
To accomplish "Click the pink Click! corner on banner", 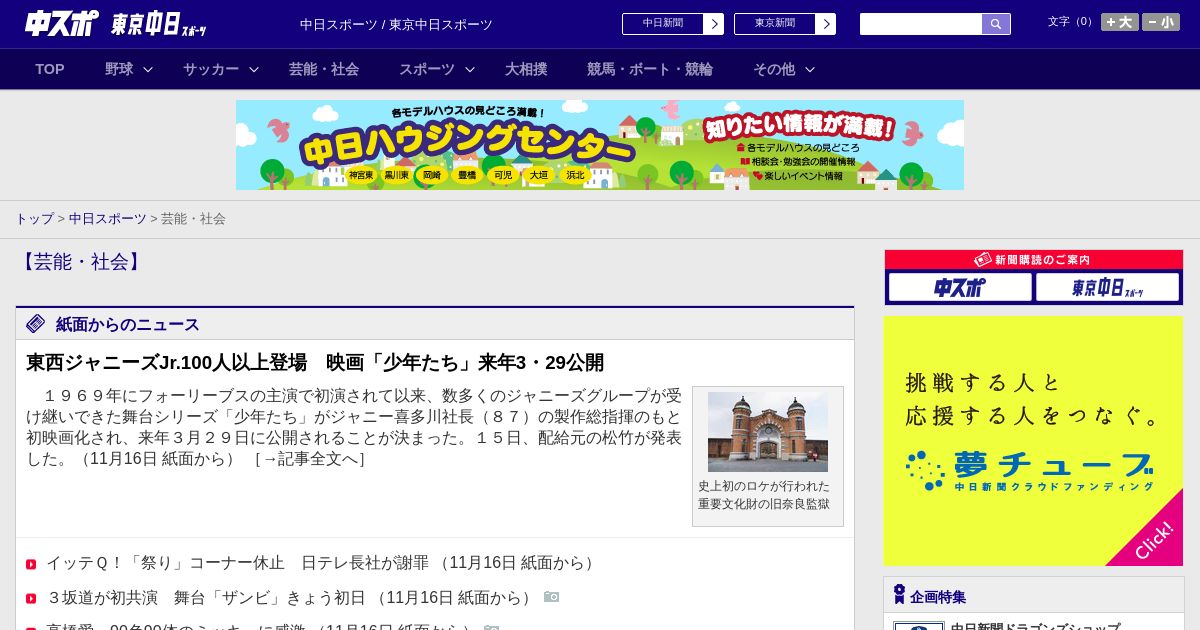I will point(1152,539).
